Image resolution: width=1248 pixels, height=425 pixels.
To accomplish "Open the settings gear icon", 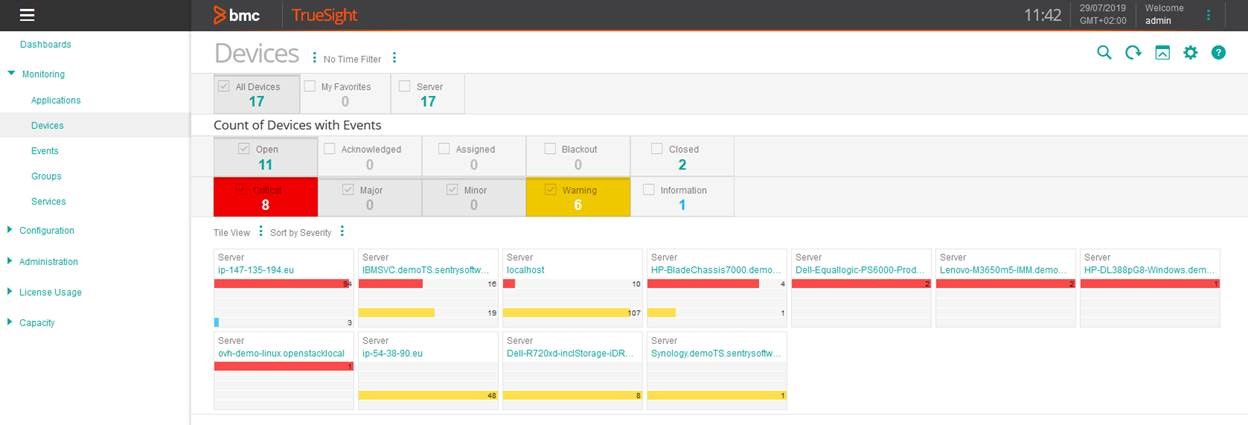I will [1190, 53].
